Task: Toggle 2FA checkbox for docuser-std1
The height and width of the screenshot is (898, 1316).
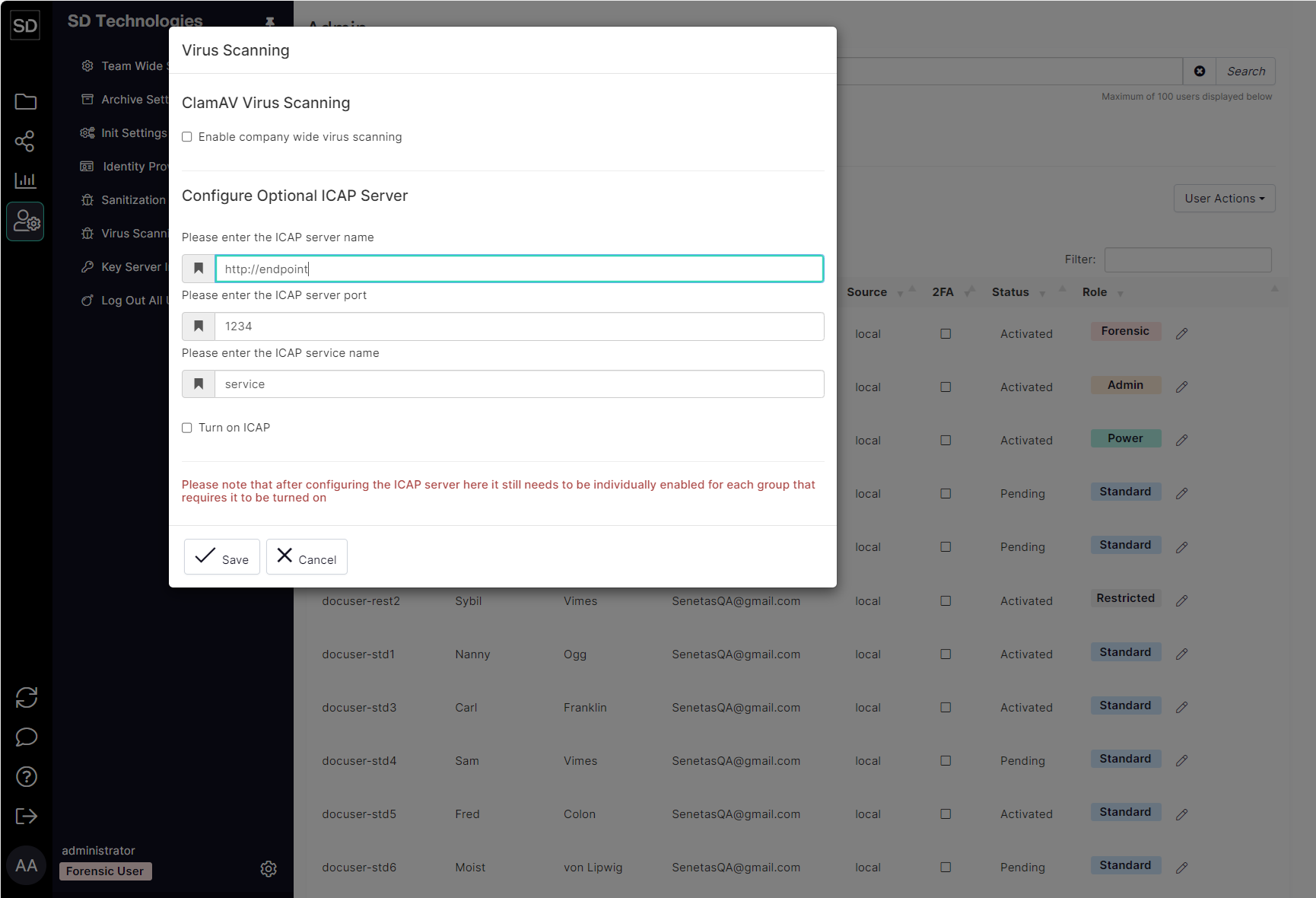Action: (946, 654)
